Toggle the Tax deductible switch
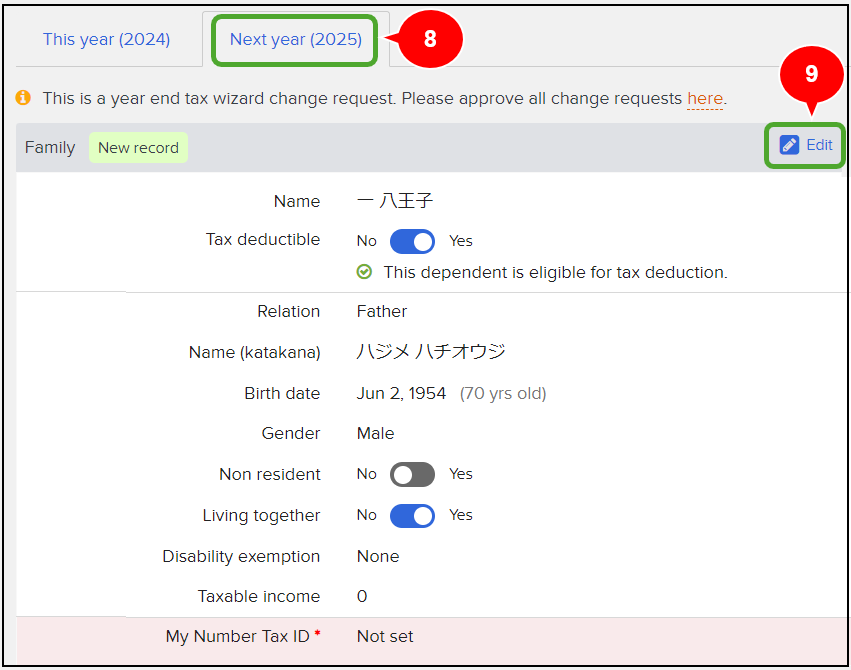This screenshot has height=670, width=851. (x=412, y=241)
